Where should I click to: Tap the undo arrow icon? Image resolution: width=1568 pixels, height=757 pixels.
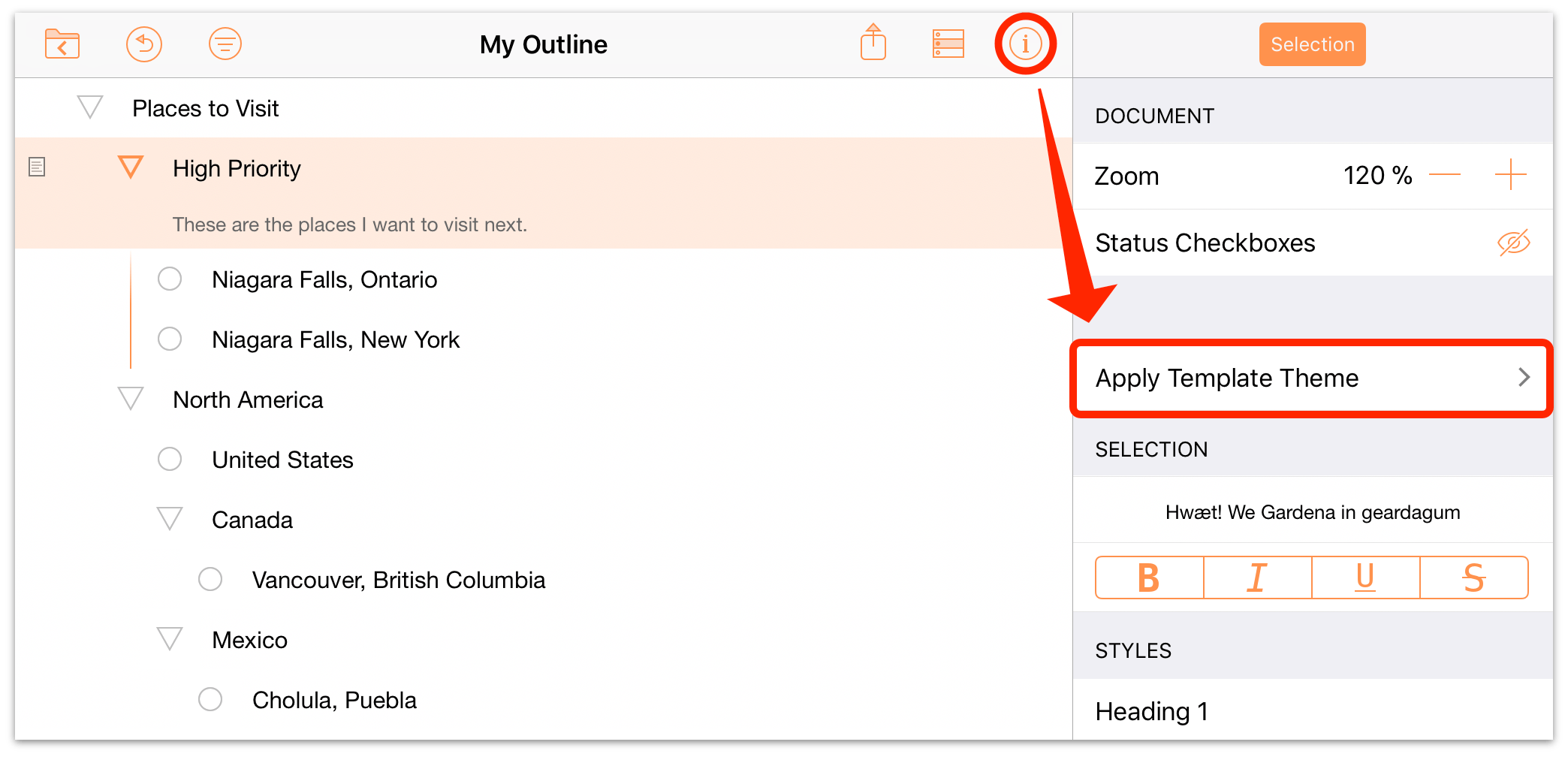pos(144,44)
